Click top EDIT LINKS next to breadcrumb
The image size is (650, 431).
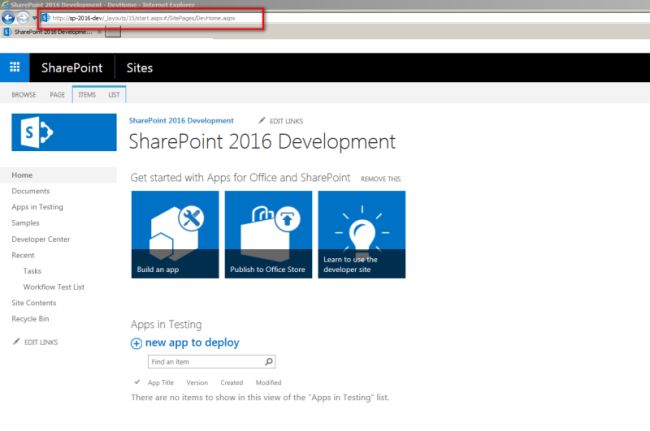(286, 121)
